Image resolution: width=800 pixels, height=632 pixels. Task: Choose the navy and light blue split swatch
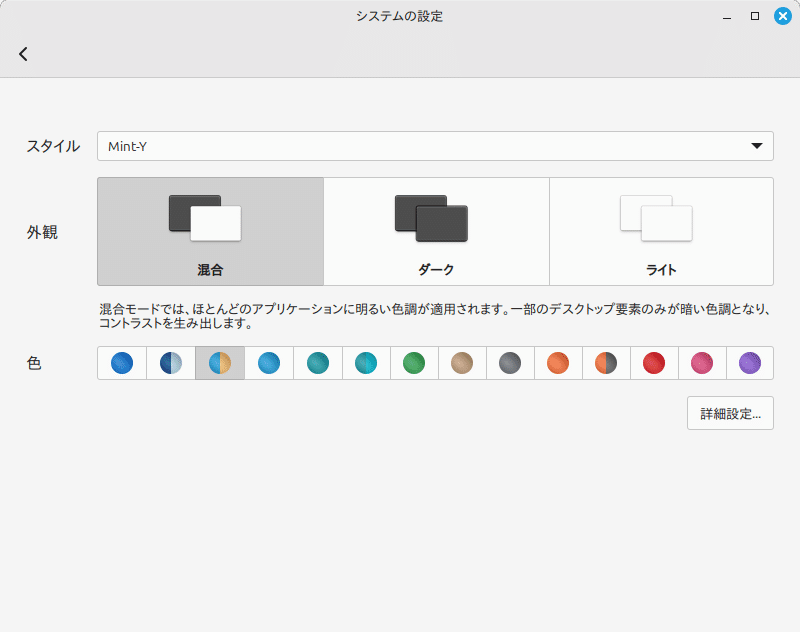click(171, 363)
